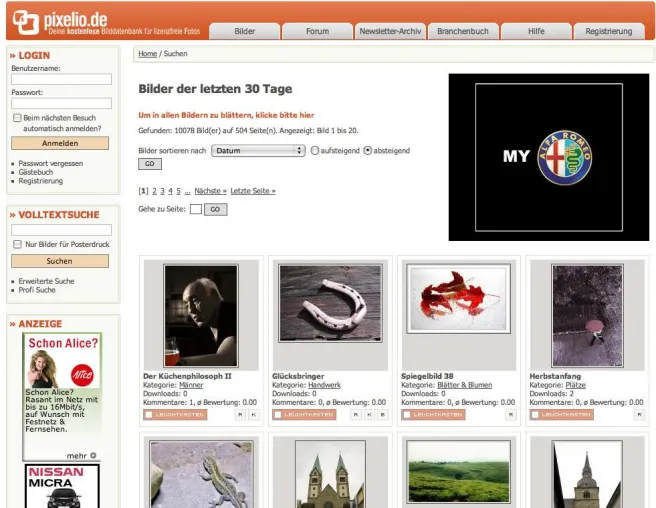Click the Home breadcrumb link

click(147, 54)
